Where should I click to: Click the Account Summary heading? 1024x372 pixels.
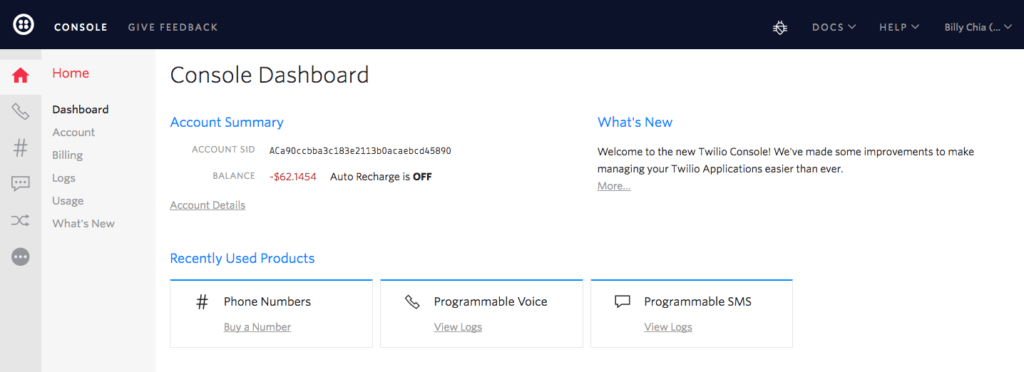pyautogui.click(x=227, y=123)
